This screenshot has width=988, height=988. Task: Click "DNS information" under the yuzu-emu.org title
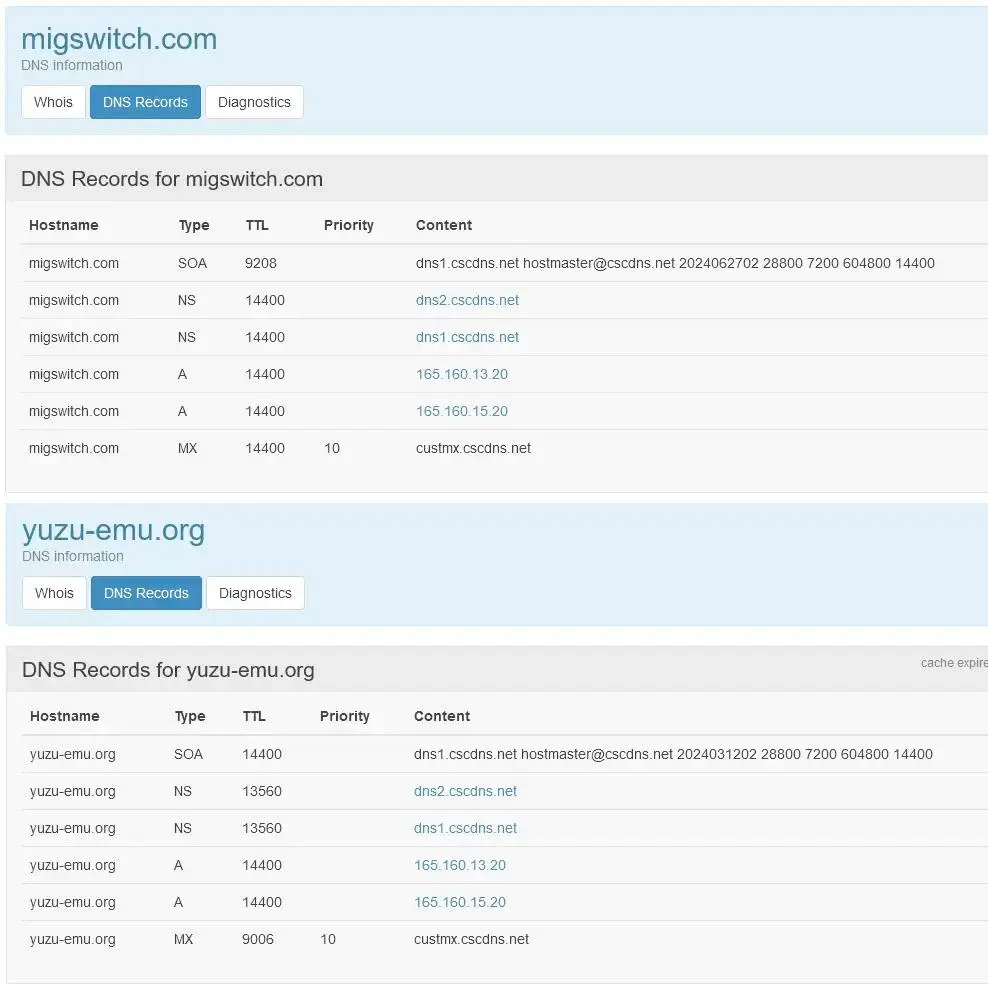coord(73,556)
